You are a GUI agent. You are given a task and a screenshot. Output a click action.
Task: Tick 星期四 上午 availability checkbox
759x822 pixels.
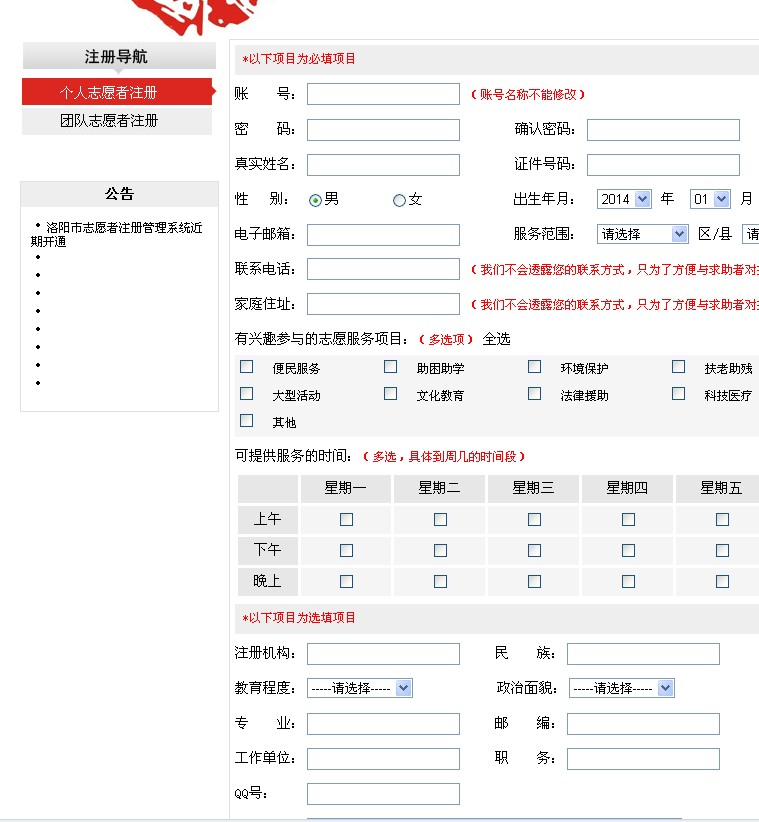628,520
